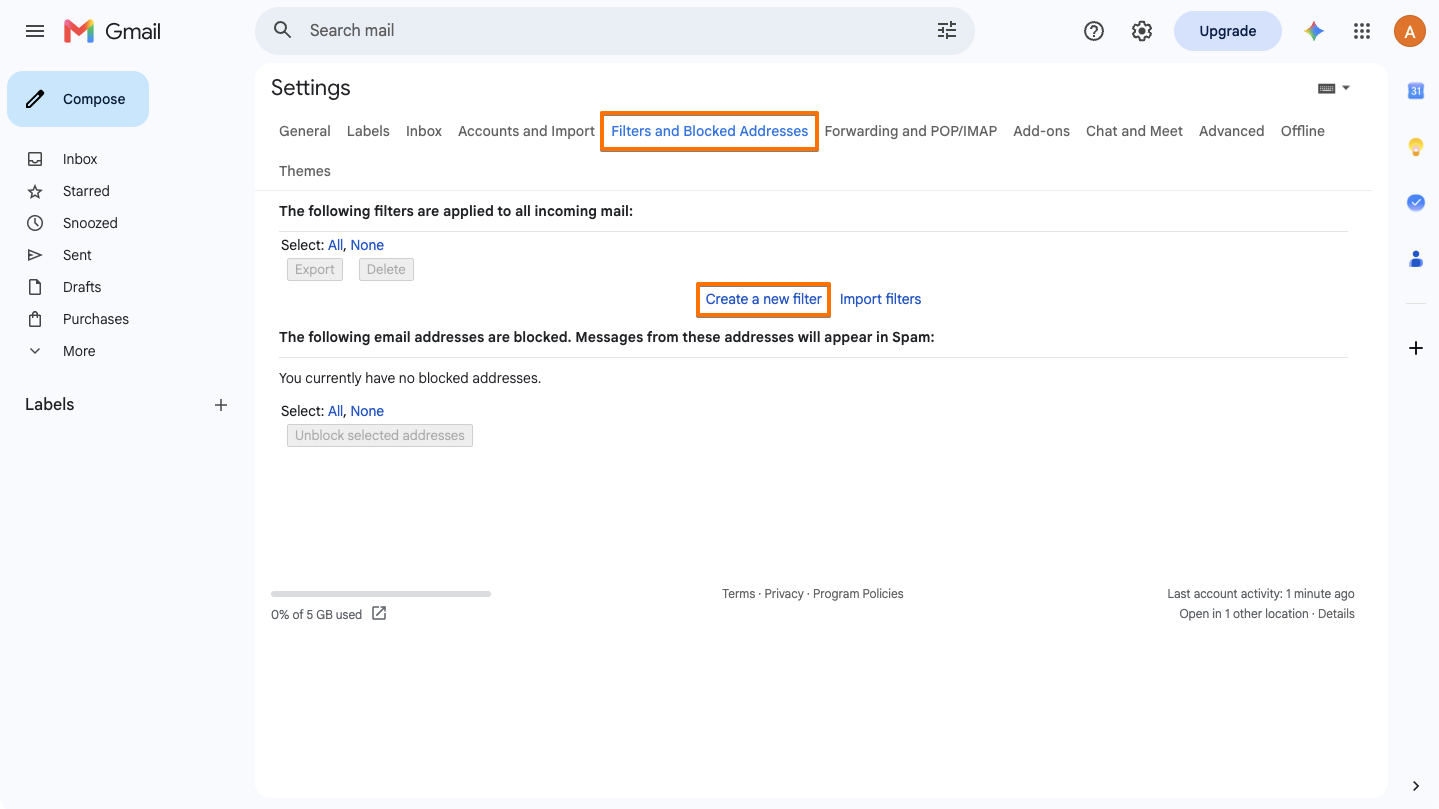Click inside the Search mail field
The height and width of the screenshot is (809, 1439).
tap(615, 31)
